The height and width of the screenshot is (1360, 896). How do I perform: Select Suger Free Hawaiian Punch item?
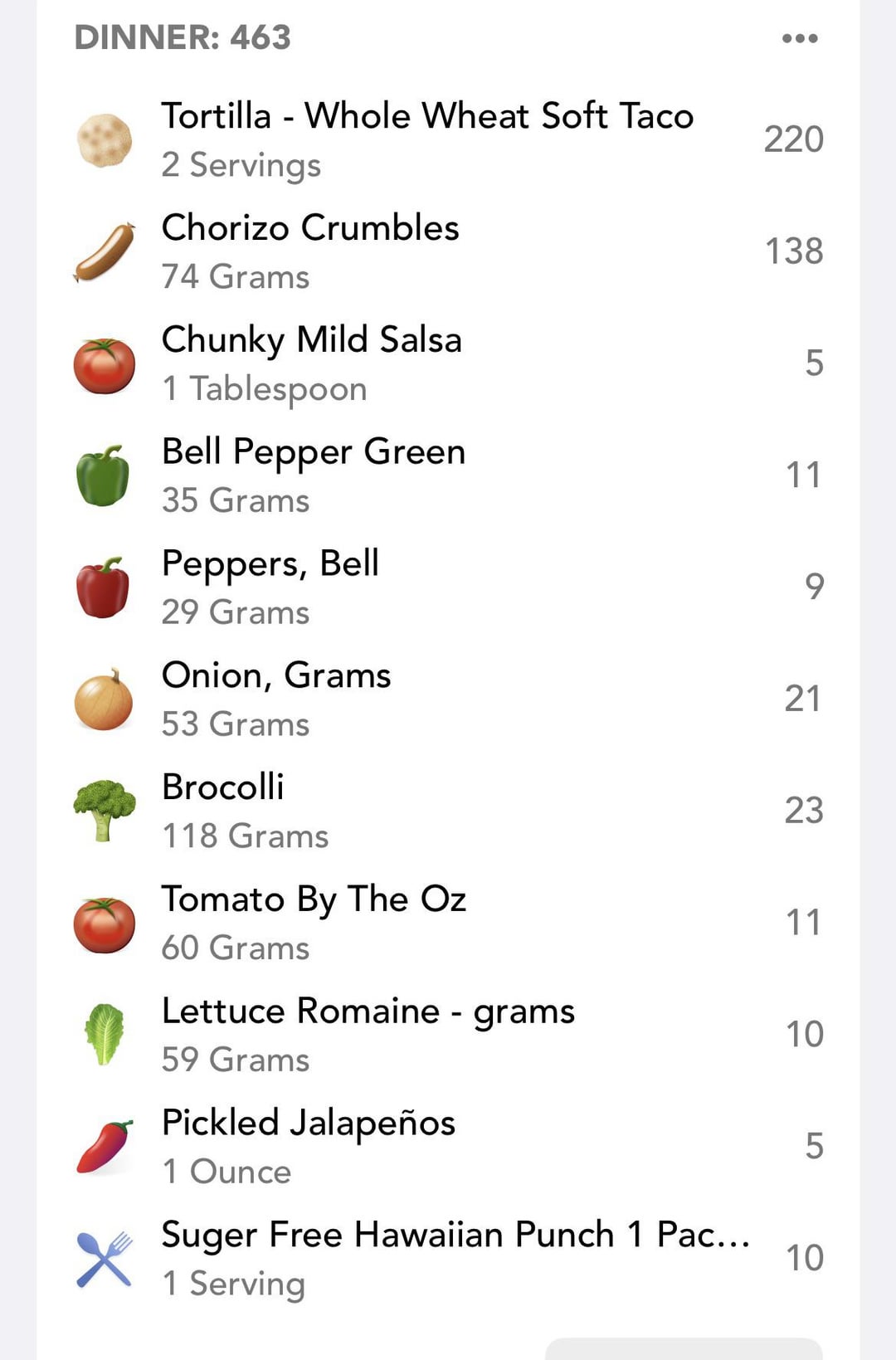(455, 1235)
